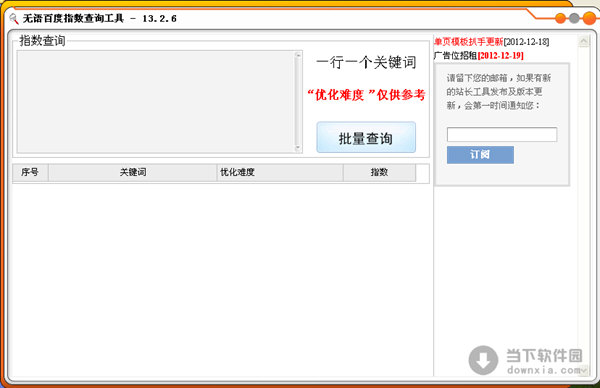This screenshot has width=600, height=388.
Task: Click the keyword text area scroll-up arrow
Action: pyautogui.click(x=298, y=55)
